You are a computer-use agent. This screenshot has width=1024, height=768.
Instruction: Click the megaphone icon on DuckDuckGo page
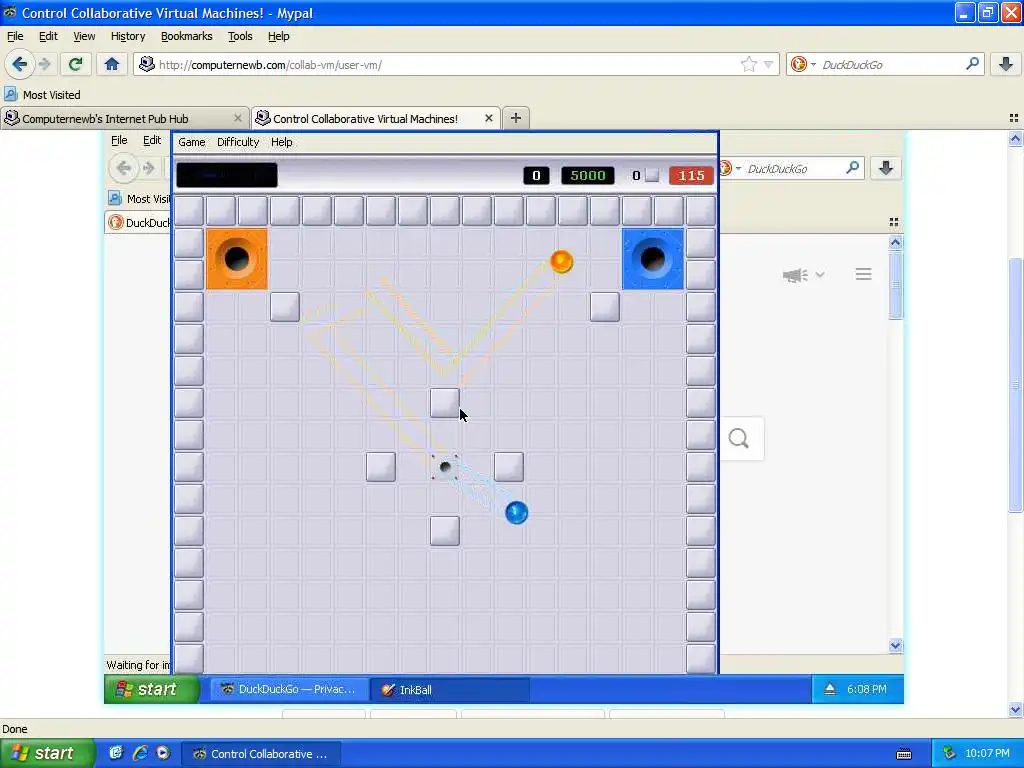click(x=795, y=275)
